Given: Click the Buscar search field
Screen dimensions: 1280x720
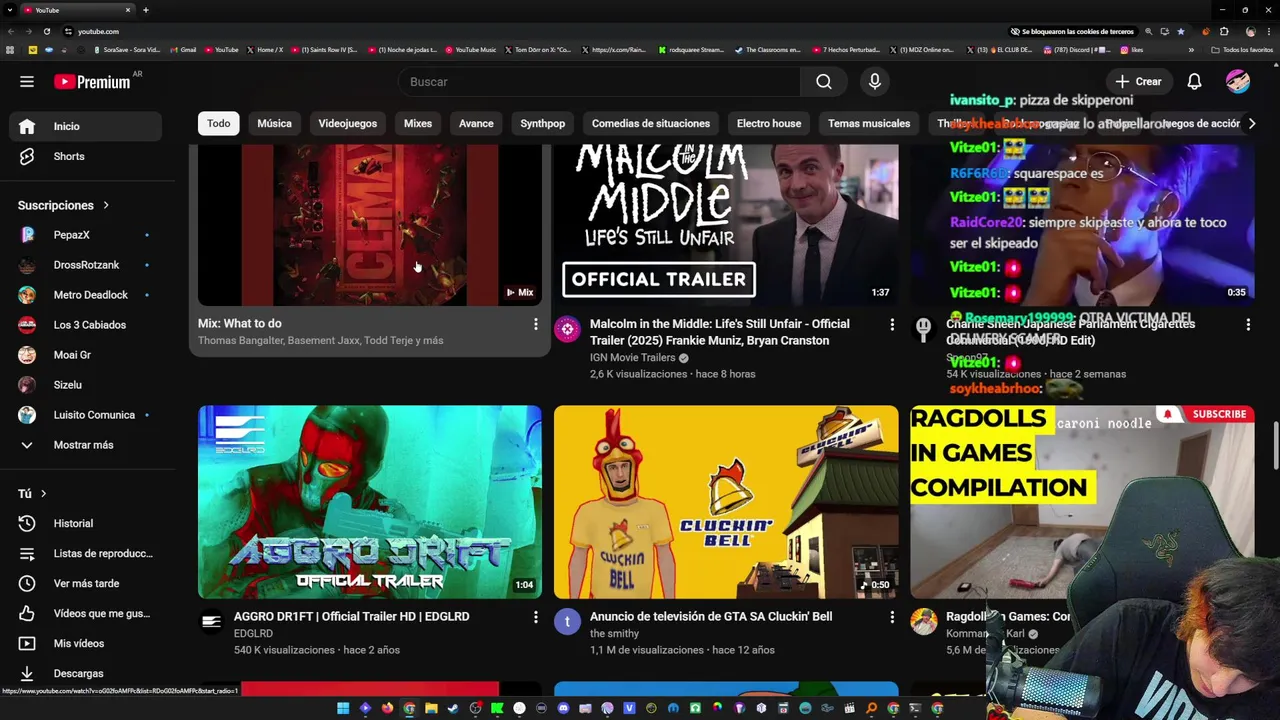Looking at the screenshot, I should (600, 82).
